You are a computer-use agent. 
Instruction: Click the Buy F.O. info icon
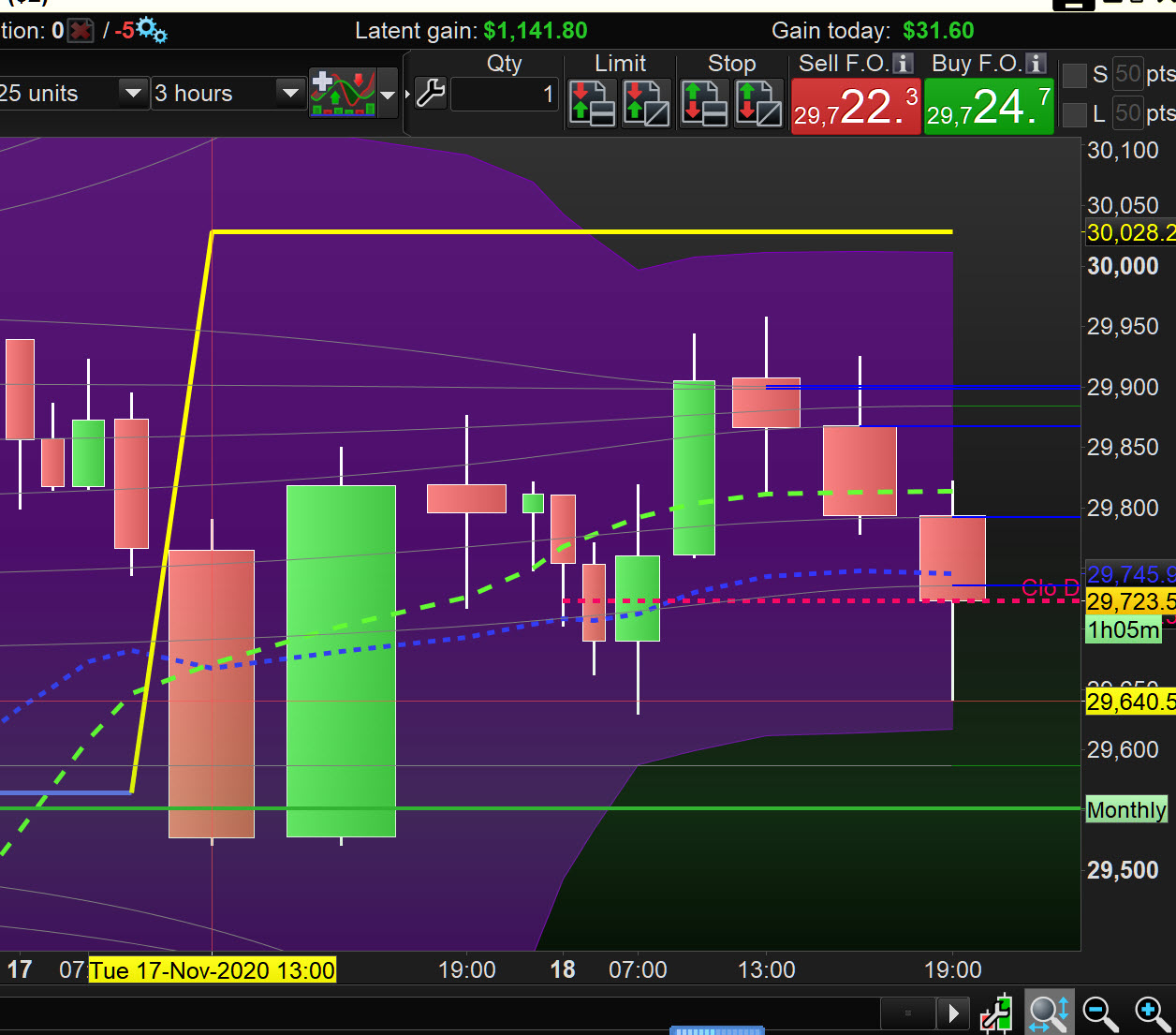(x=1036, y=64)
